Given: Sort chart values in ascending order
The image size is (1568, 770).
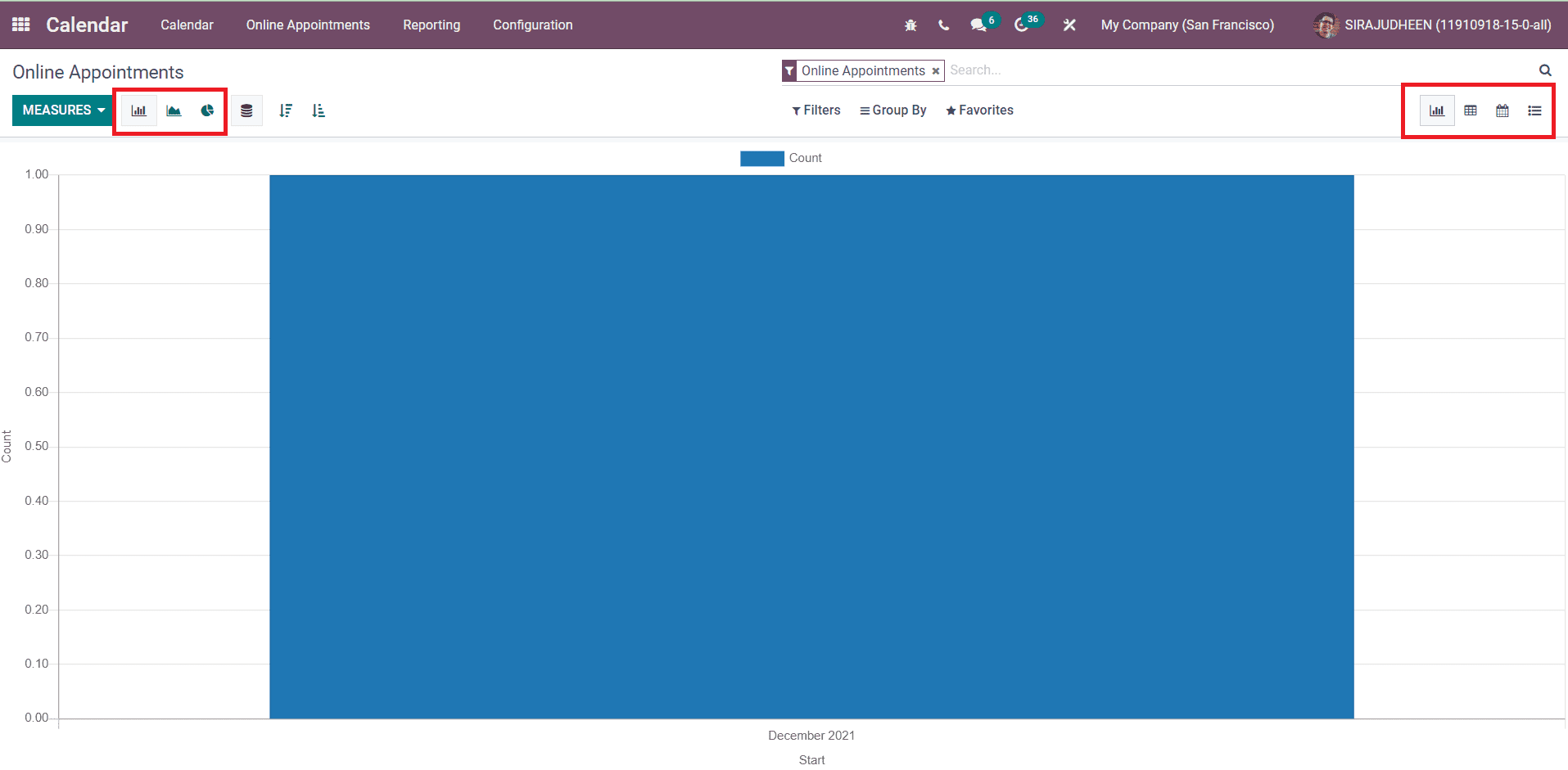Looking at the screenshot, I should pyautogui.click(x=319, y=110).
